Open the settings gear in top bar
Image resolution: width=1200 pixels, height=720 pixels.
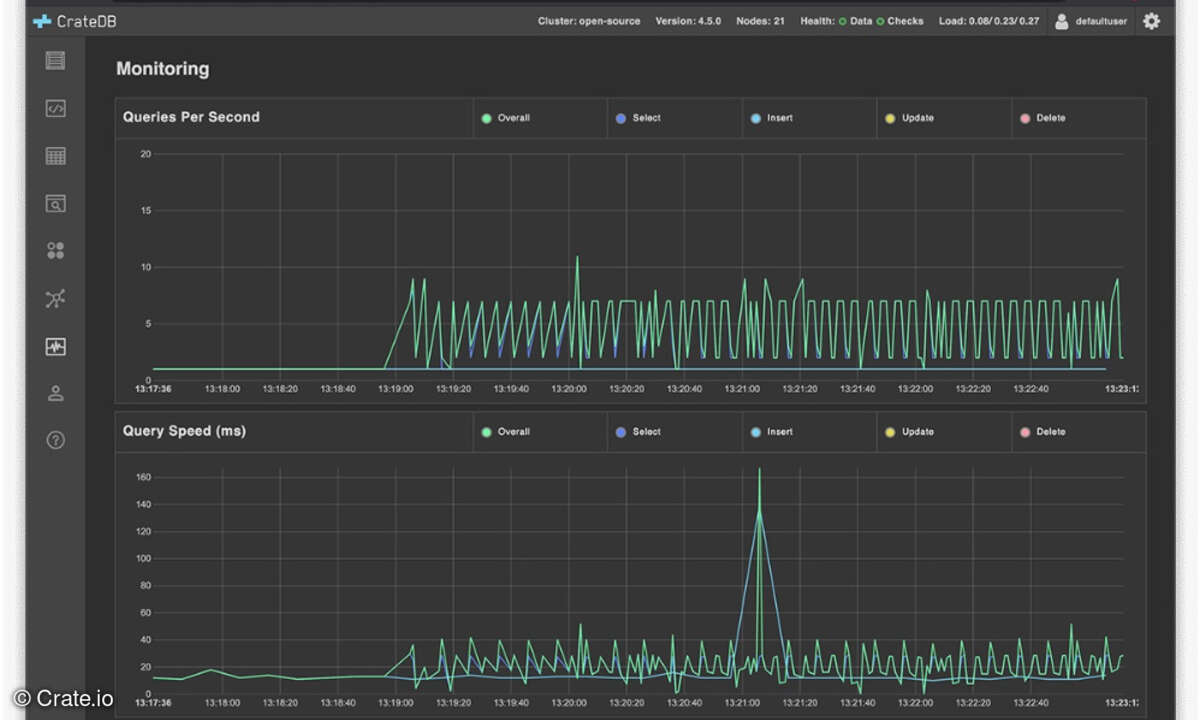(x=1151, y=20)
